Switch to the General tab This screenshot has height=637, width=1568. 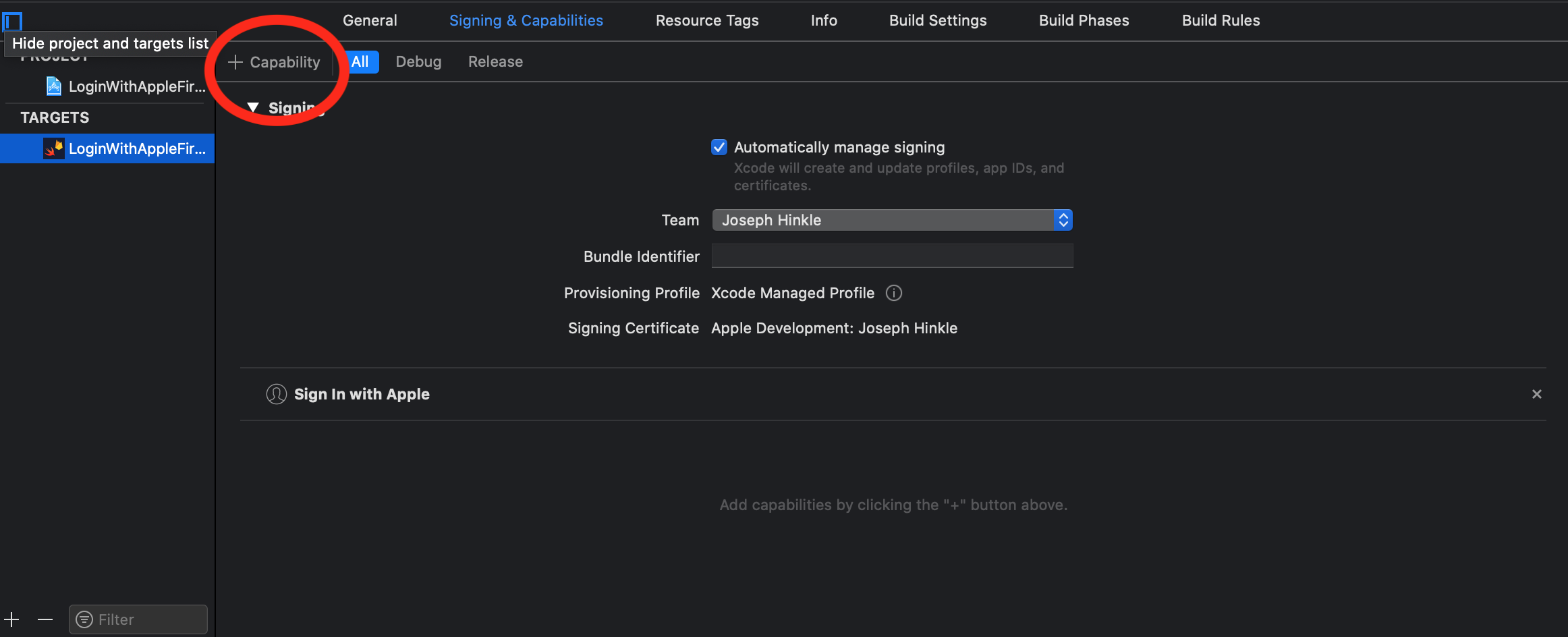pyautogui.click(x=370, y=21)
